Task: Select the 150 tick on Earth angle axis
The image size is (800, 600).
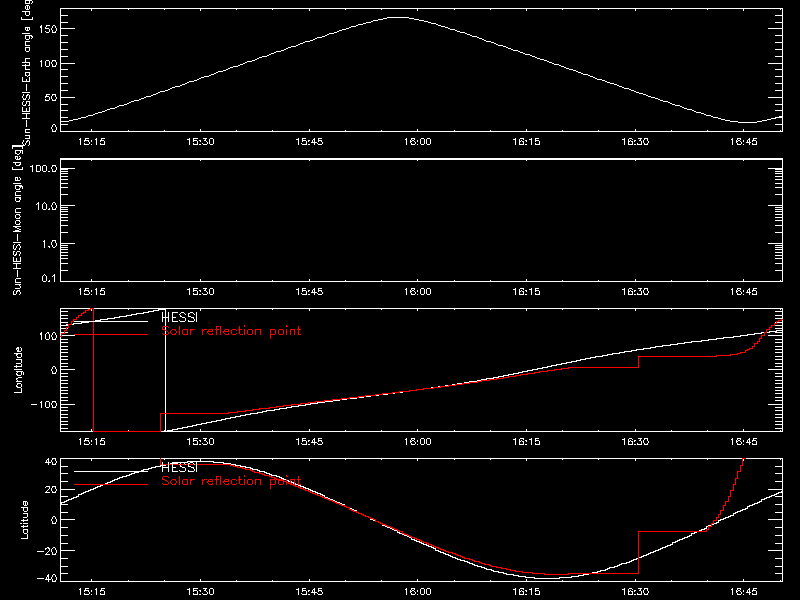Action: click(x=48, y=29)
